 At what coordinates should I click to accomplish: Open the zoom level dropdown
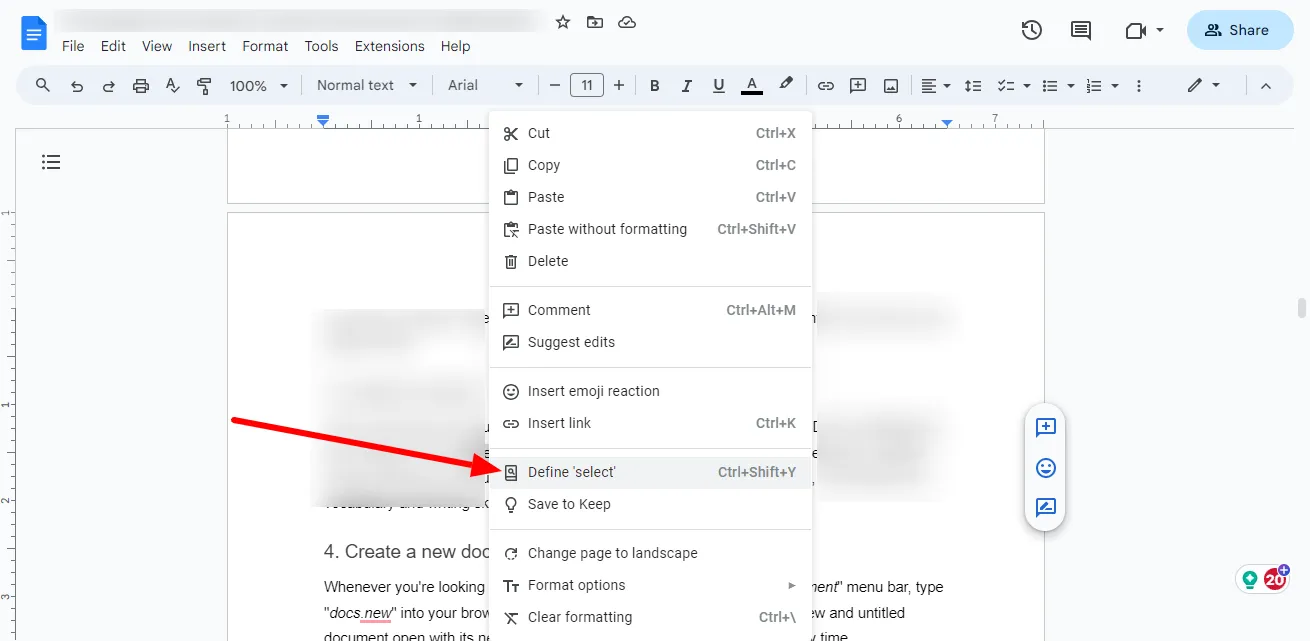[257, 85]
